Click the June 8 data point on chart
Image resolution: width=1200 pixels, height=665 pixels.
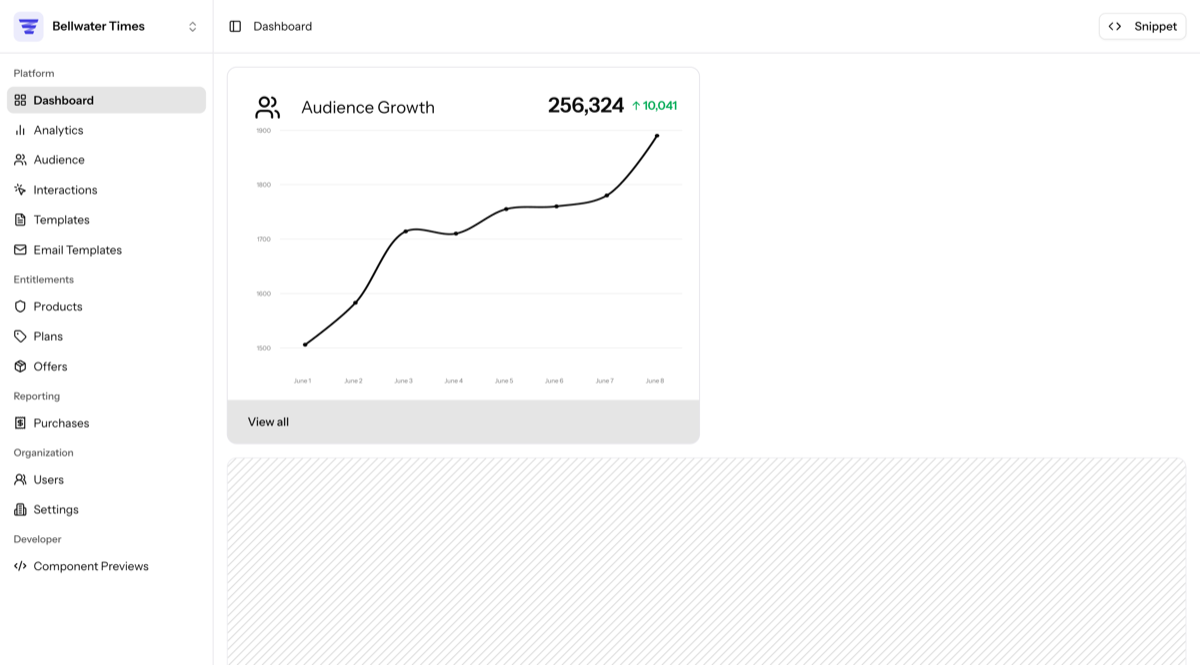click(x=657, y=136)
